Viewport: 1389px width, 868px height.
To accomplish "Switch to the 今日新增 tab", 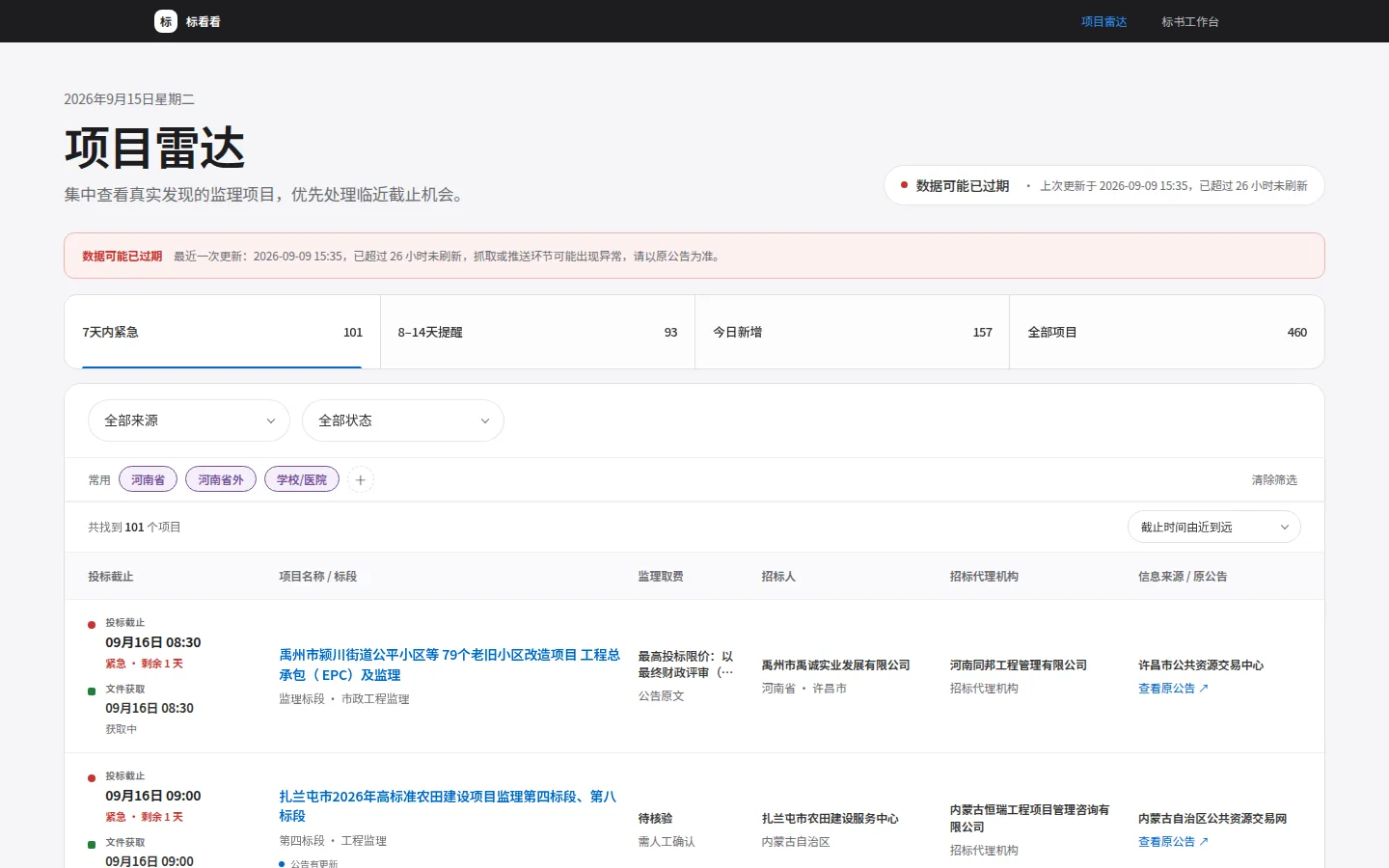I will click(x=852, y=332).
